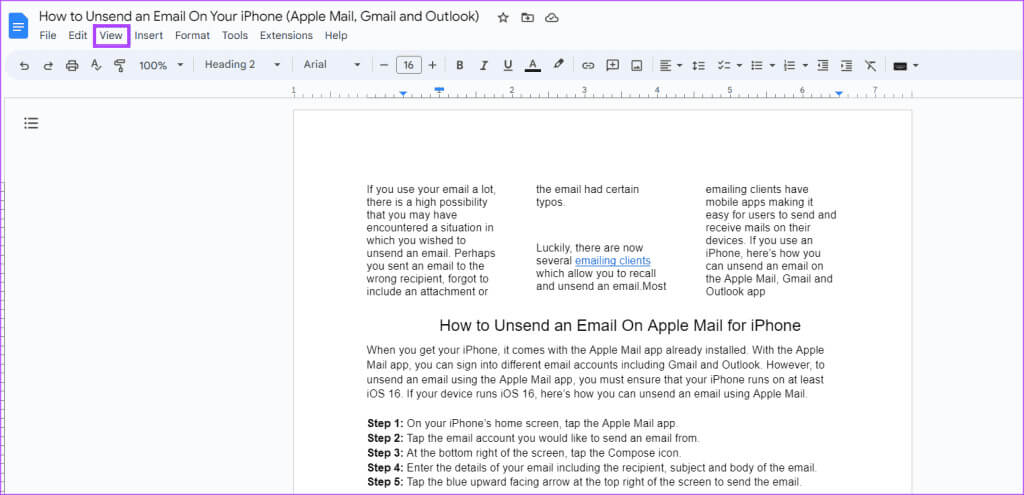Click the checklist icon
The image size is (1024, 495).
point(724,65)
